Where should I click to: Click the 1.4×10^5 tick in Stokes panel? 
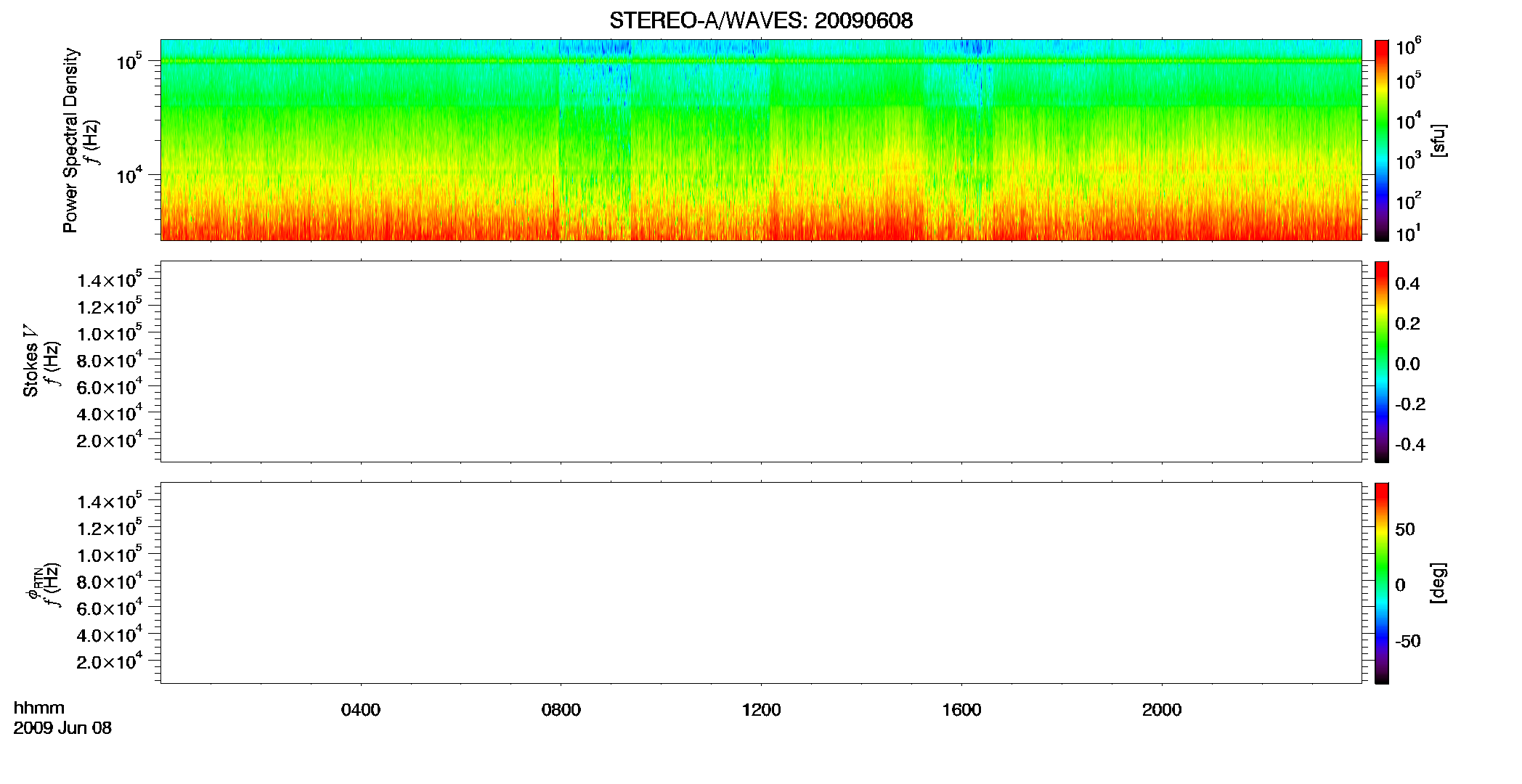tap(110, 280)
